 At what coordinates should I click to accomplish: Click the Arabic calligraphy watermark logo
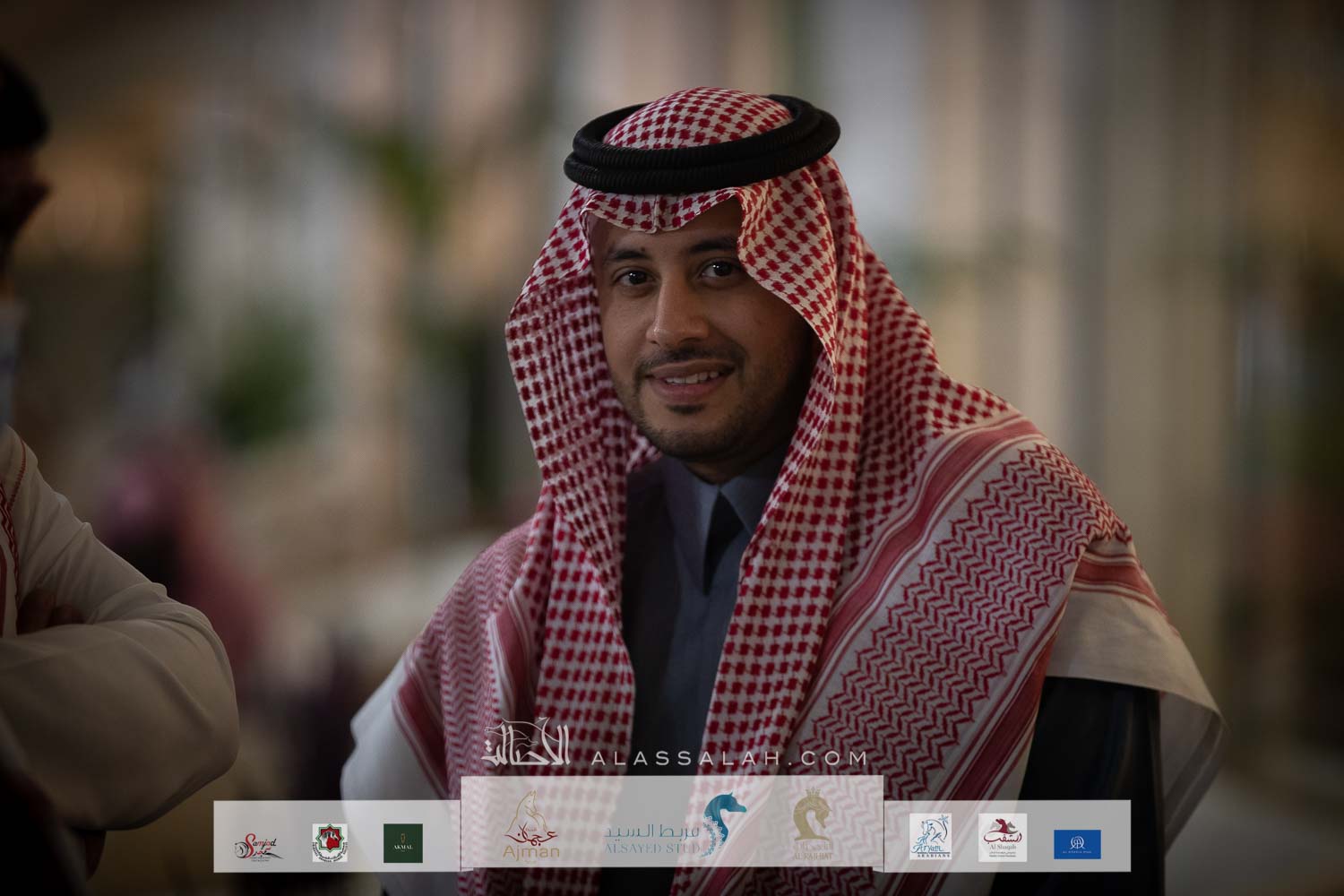[530, 746]
